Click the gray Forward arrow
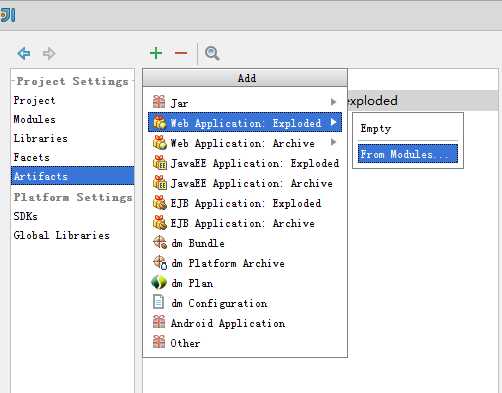 [49, 53]
